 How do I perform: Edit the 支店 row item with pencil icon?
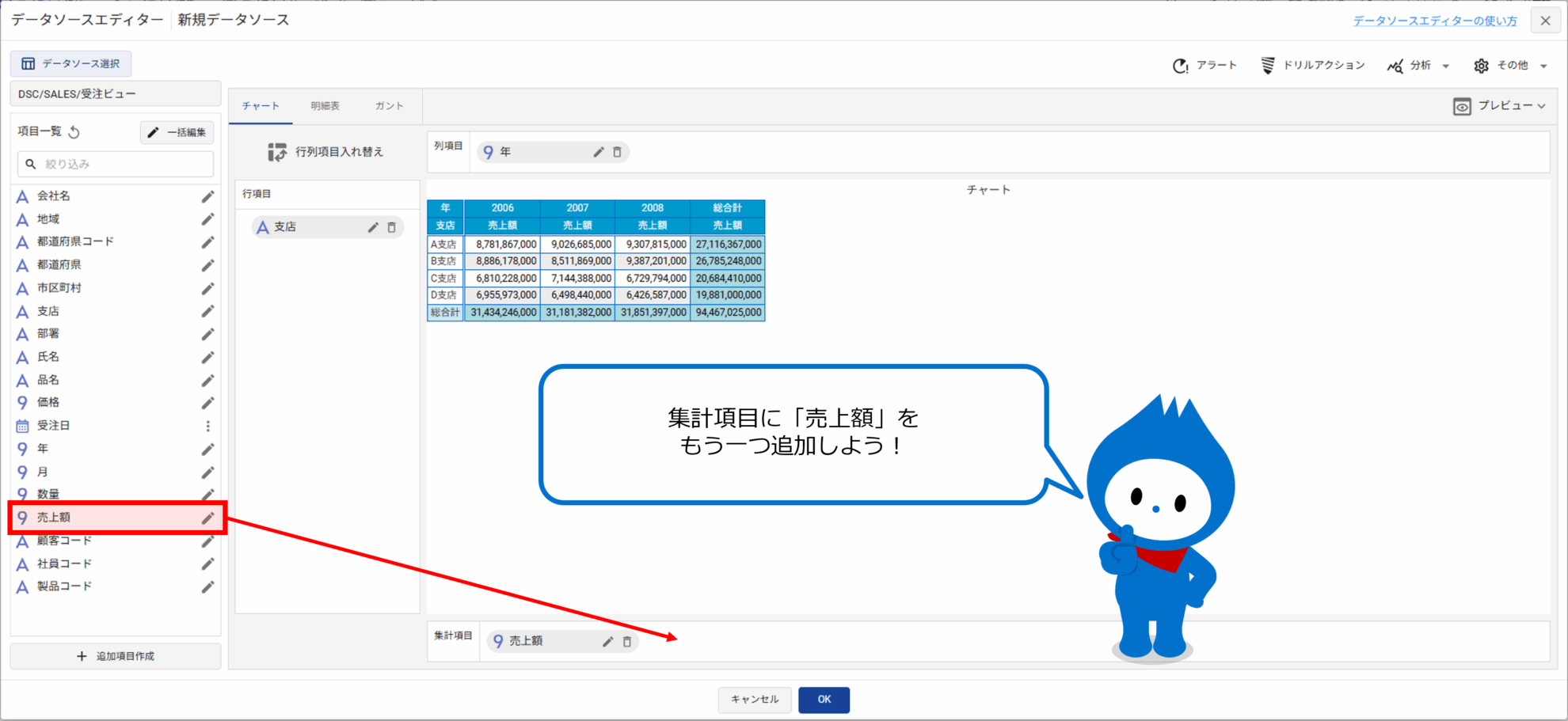pos(373,227)
